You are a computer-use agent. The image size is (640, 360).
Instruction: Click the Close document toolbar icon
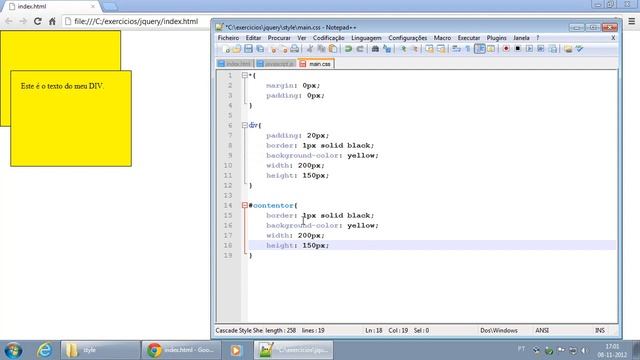273,49
